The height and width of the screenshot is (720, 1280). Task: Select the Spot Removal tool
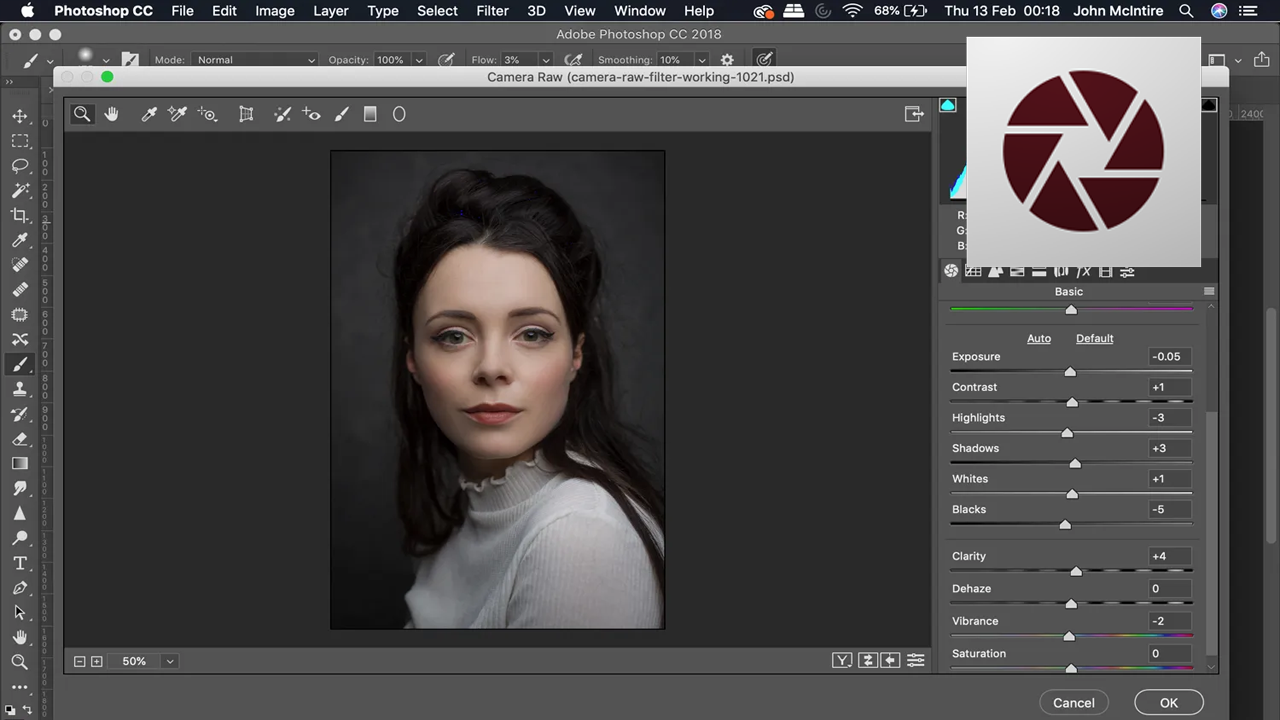point(282,114)
